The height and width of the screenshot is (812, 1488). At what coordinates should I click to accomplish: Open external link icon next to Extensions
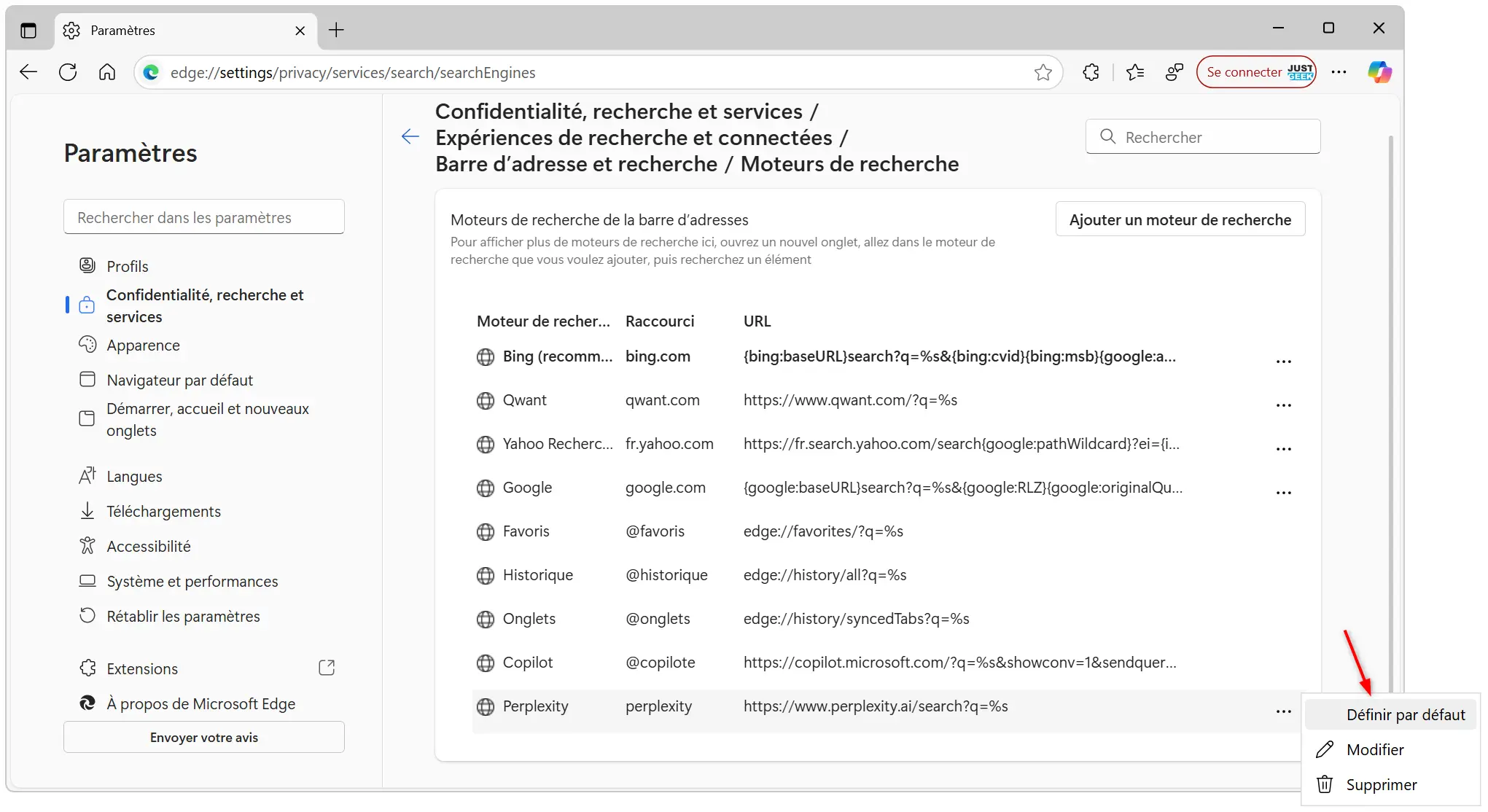327,668
